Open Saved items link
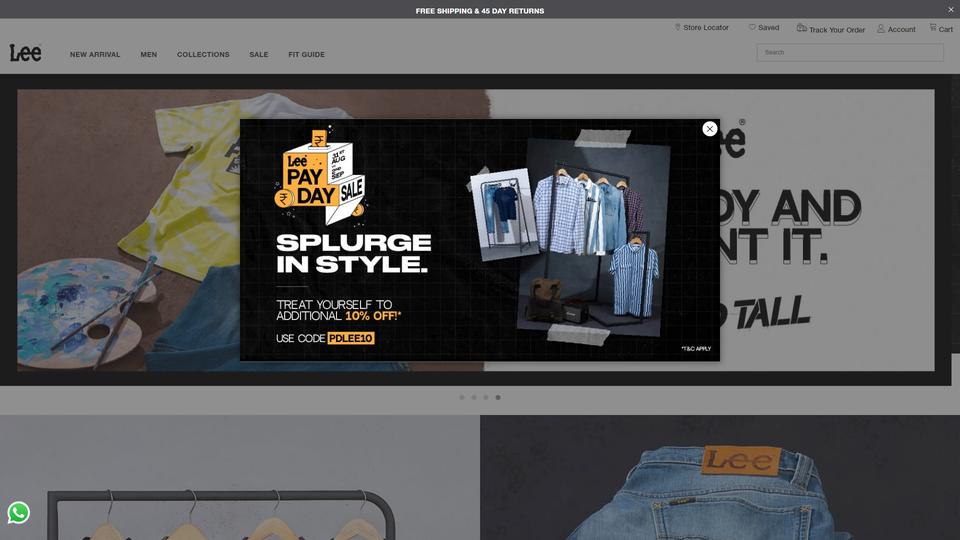This screenshot has height=540, width=960. point(768,28)
